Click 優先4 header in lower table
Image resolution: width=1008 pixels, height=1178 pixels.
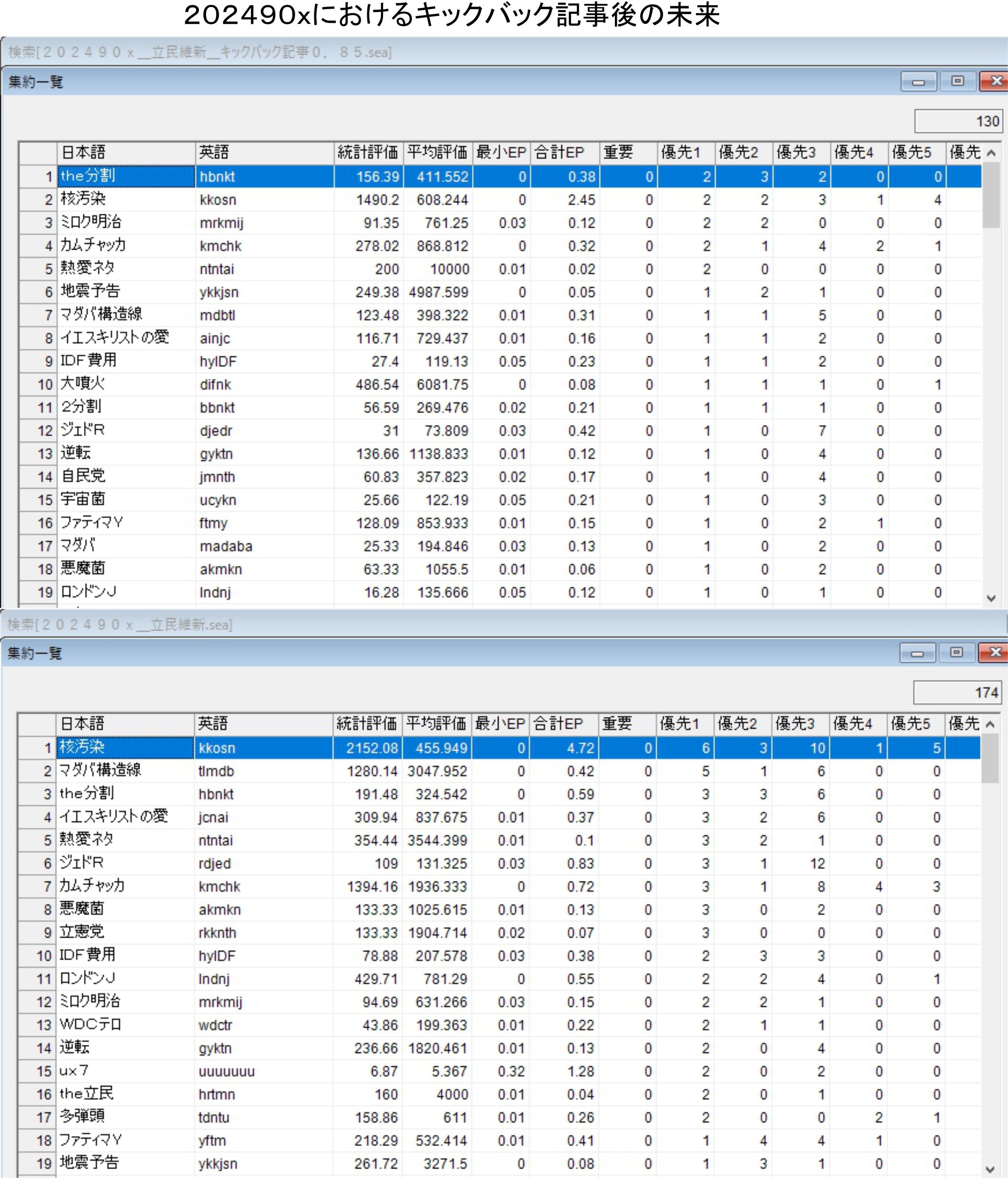coord(858,724)
